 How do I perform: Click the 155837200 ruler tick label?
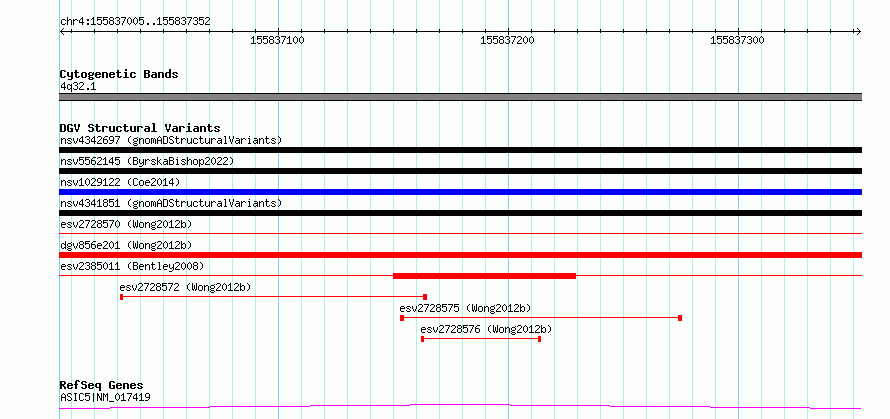507,40
